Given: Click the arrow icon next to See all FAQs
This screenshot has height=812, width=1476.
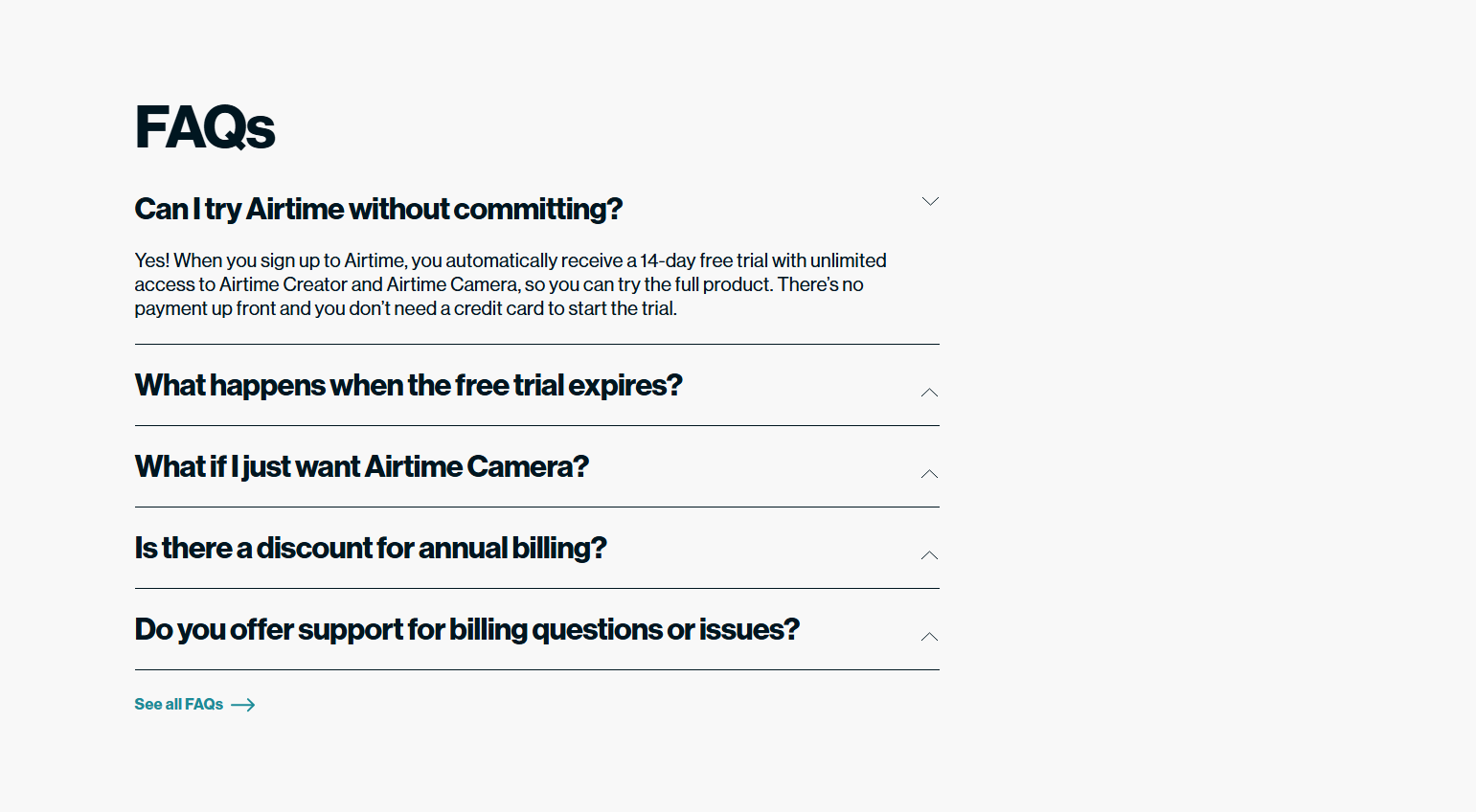Looking at the screenshot, I should [x=243, y=705].
